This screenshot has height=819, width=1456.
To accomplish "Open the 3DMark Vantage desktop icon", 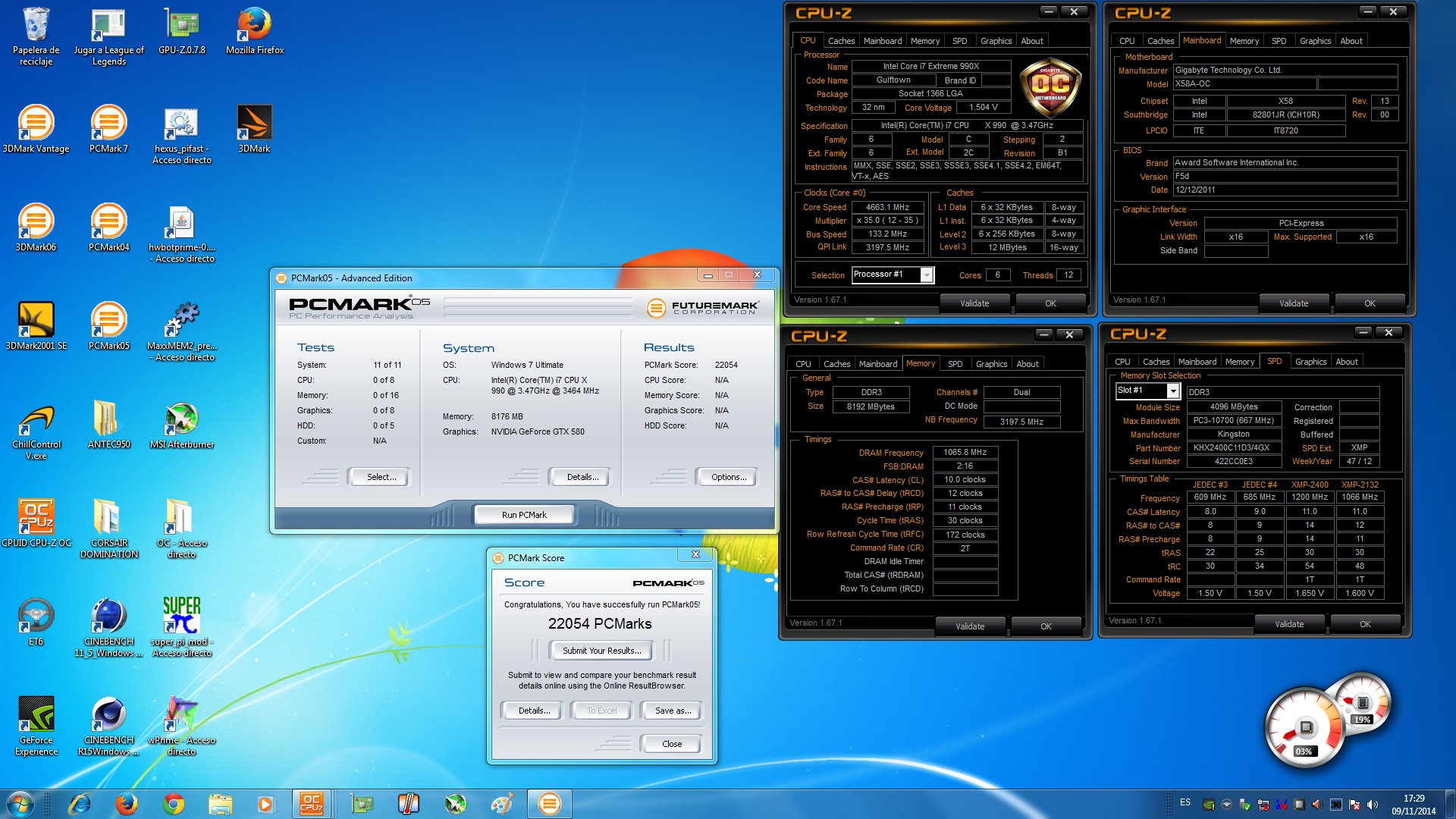I will [x=36, y=130].
